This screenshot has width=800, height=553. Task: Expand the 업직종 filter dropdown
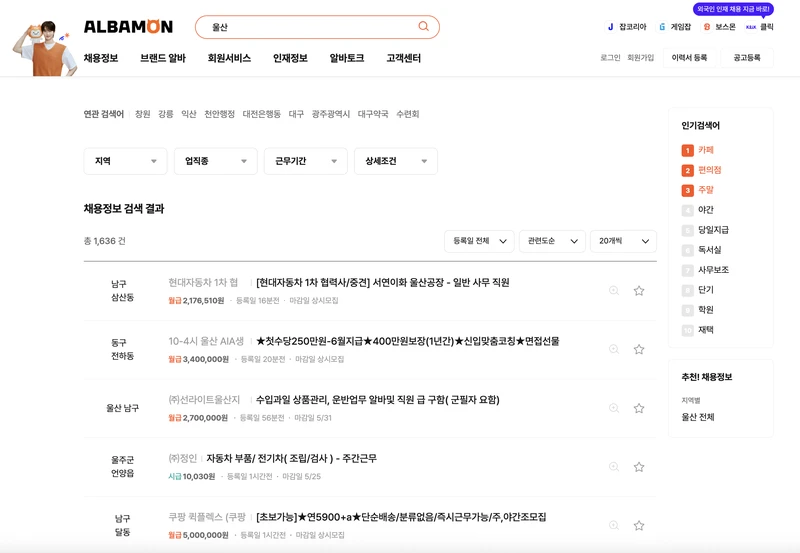point(215,161)
